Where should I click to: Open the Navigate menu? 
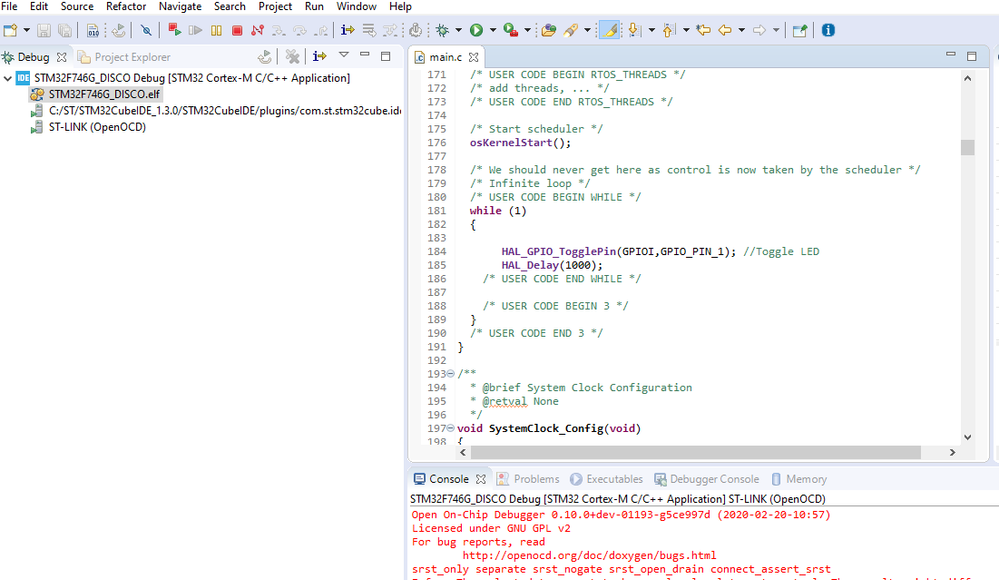(180, 6)
